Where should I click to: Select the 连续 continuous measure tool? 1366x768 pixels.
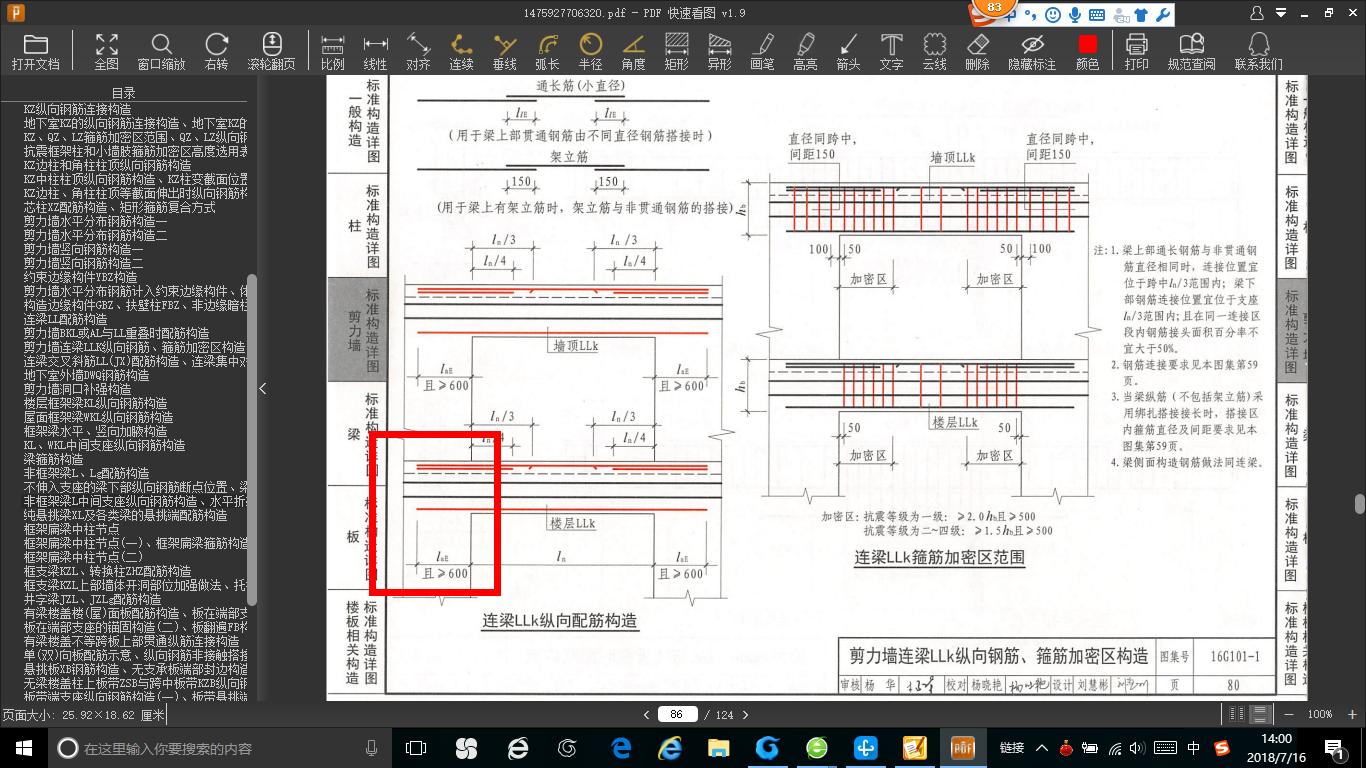[461, 51]
